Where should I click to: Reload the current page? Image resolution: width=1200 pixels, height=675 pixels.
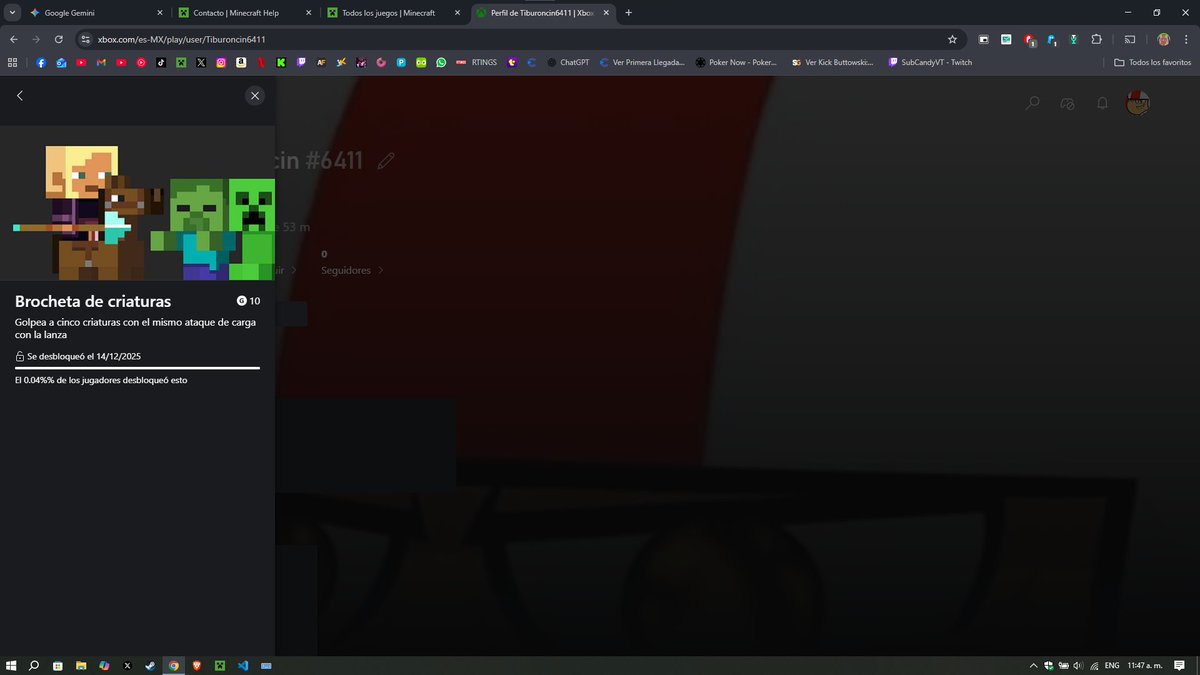(x=59, y=39)
